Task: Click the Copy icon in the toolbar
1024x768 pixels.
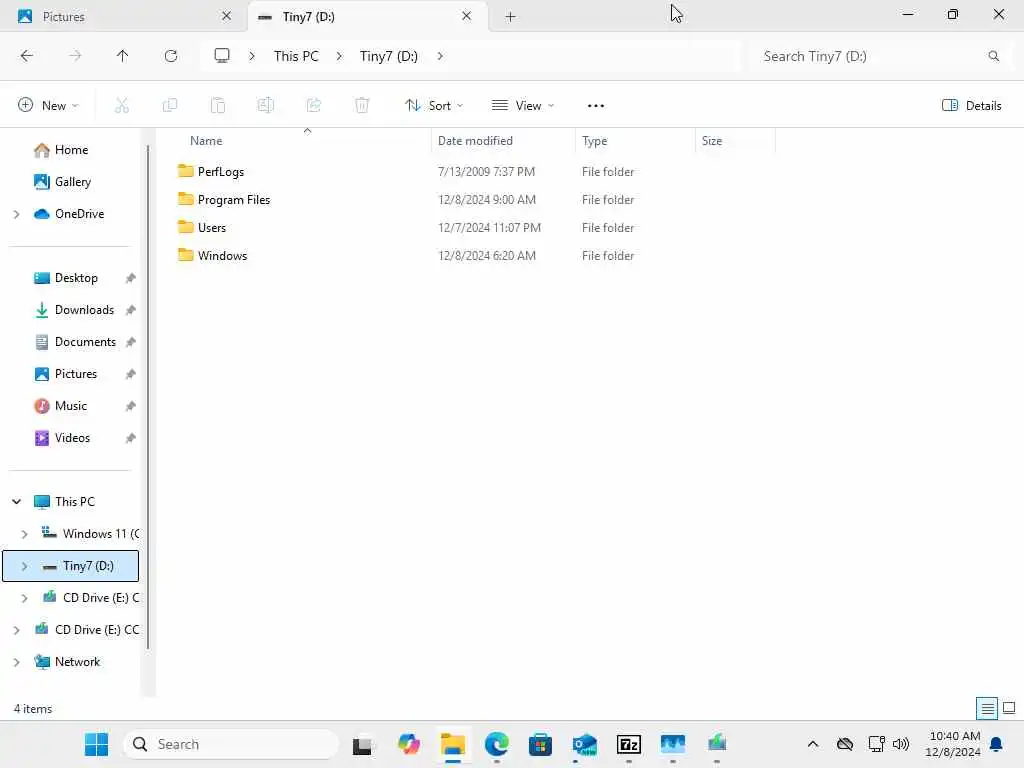Action: pos(170,105)
